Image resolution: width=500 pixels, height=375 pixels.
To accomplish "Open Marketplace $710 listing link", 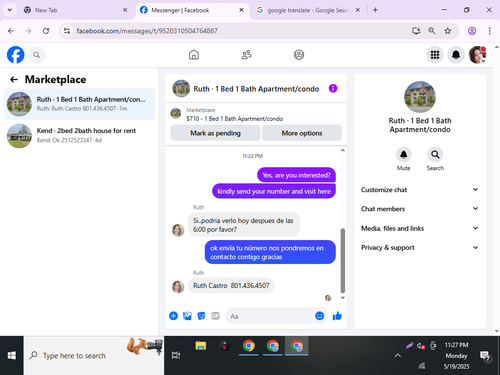I will coord(235,119).
